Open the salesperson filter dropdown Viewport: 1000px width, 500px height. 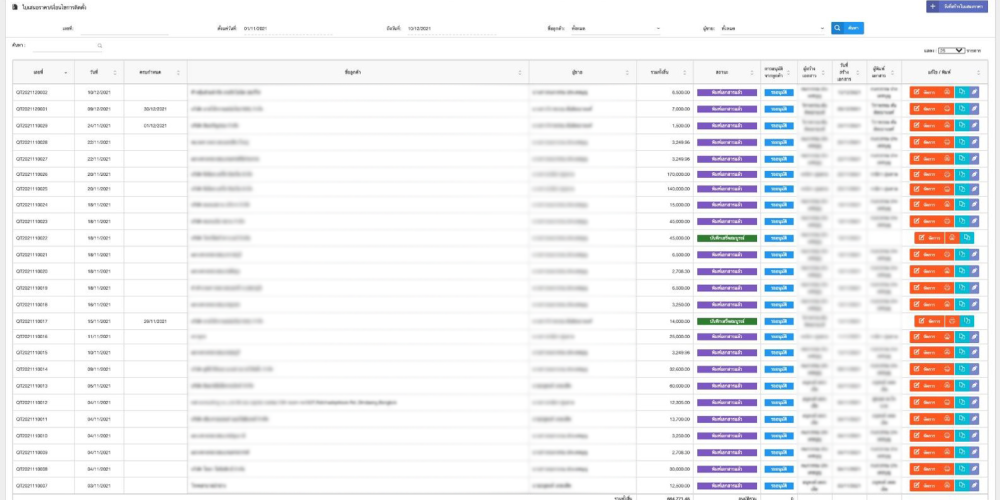pos(773,29)
